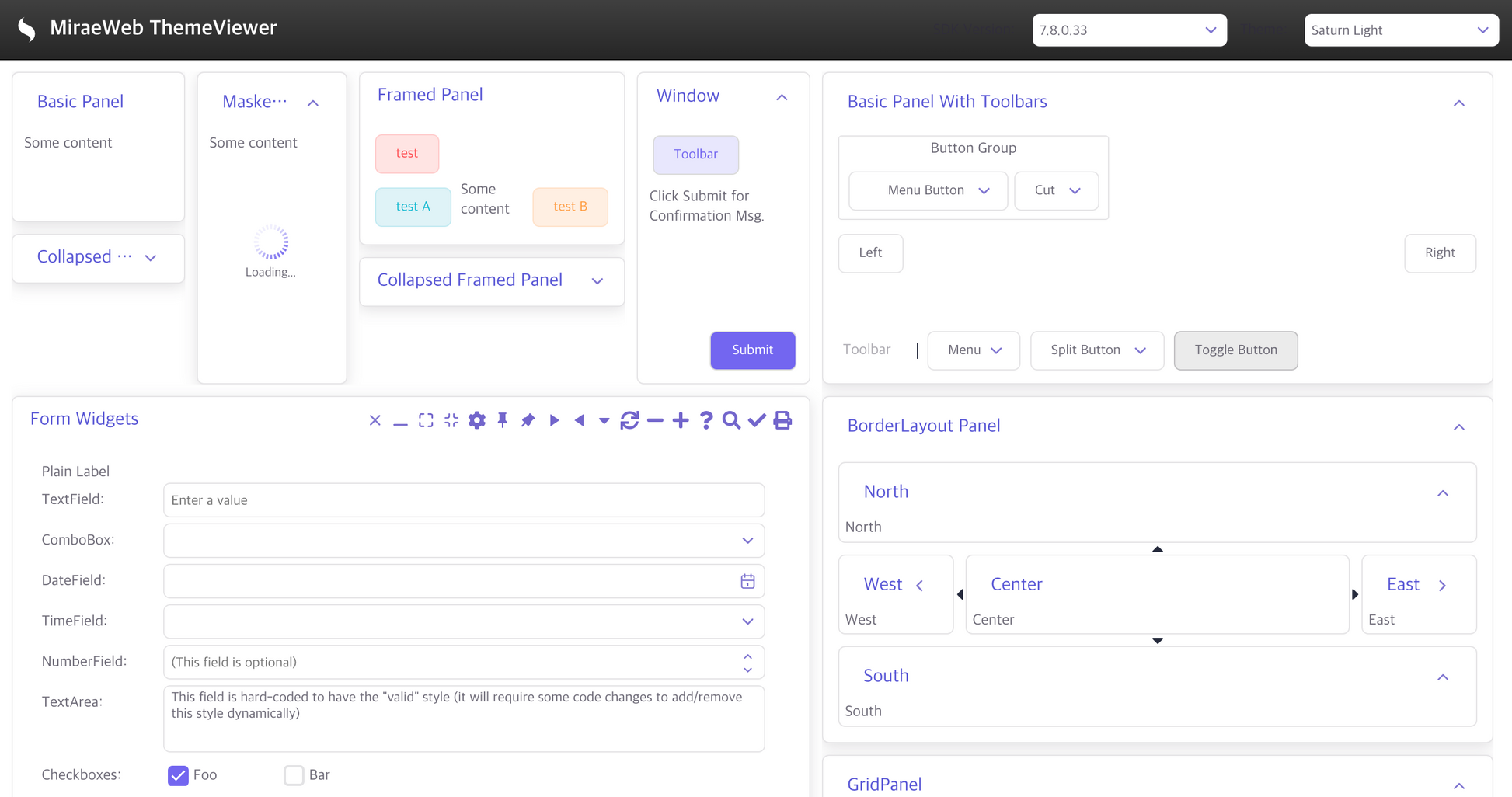Click the gear settings tool in Form Widgets
1512x797 pixels.
[477, 420]
